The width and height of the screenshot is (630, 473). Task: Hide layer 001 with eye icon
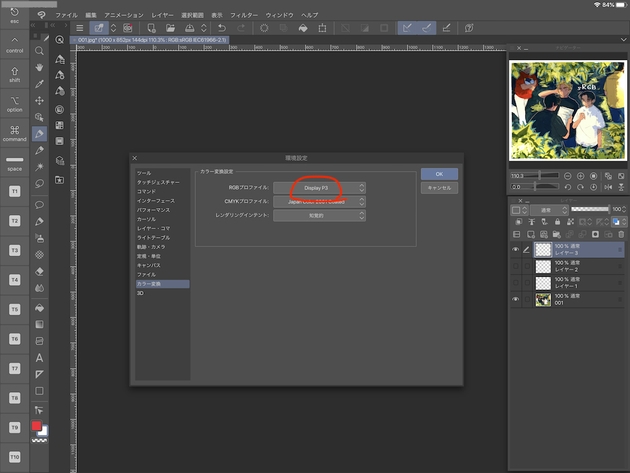point(515,299)
